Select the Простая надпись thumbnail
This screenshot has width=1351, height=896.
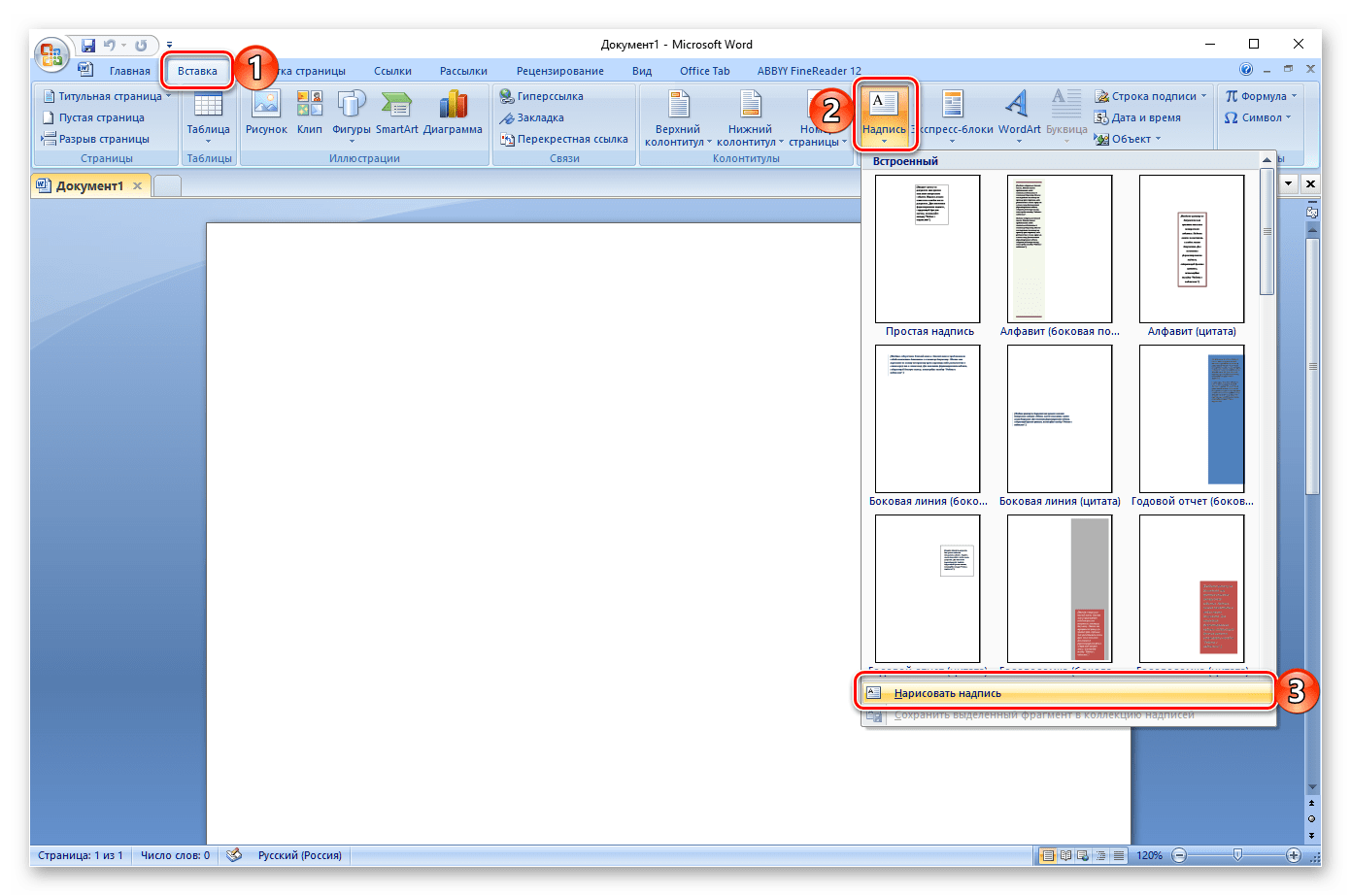click(928, 249)
